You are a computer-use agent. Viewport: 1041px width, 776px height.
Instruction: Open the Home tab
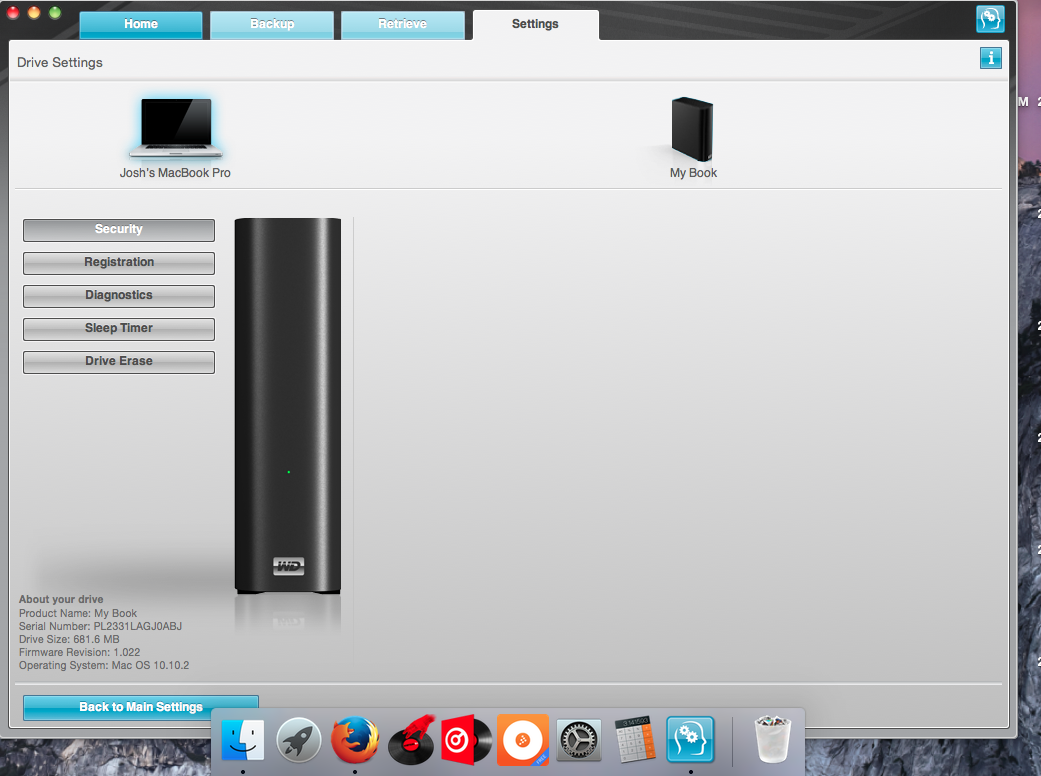coord(141,25)
